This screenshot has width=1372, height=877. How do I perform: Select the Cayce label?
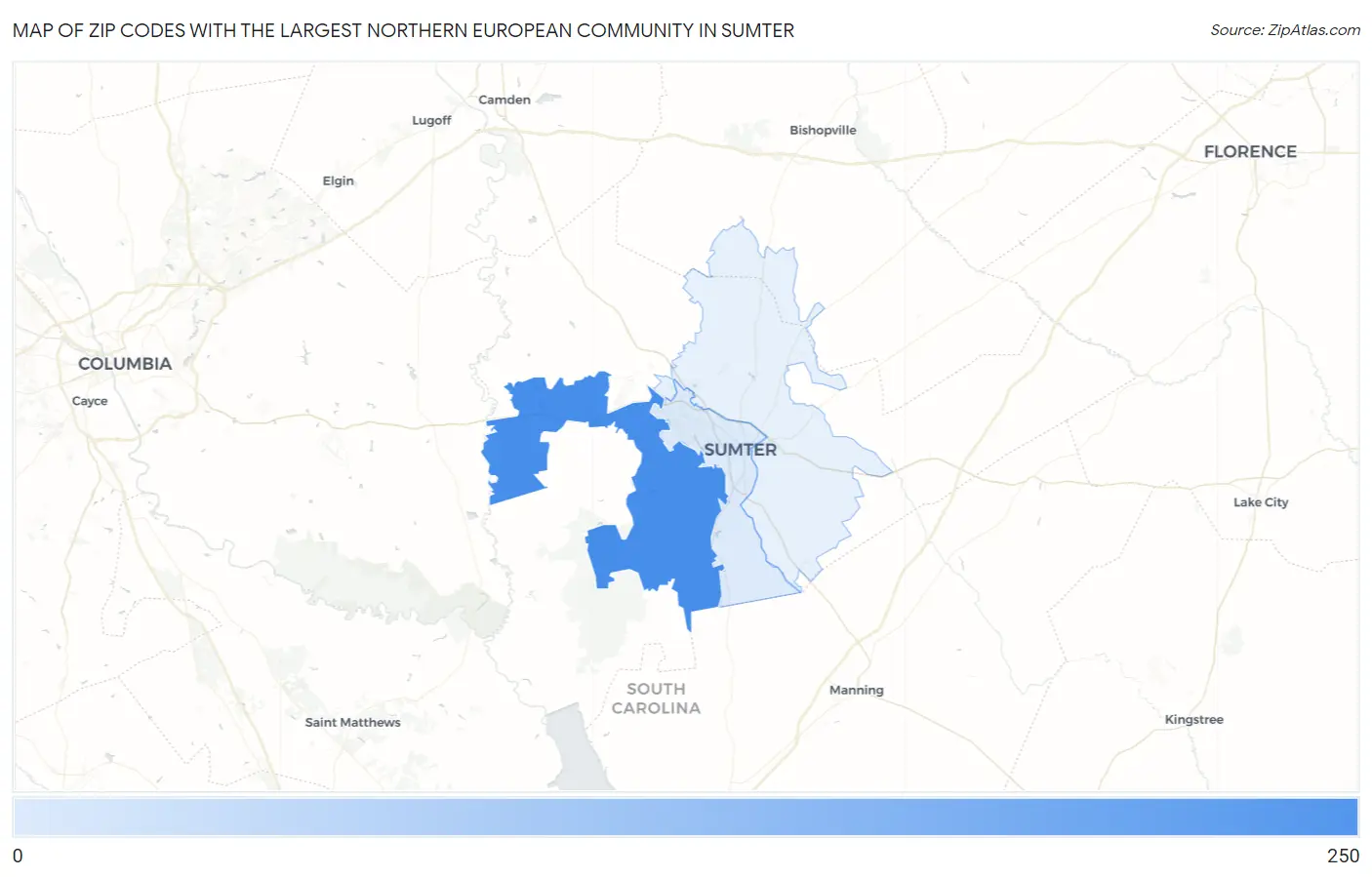click(x=90, y=401)
